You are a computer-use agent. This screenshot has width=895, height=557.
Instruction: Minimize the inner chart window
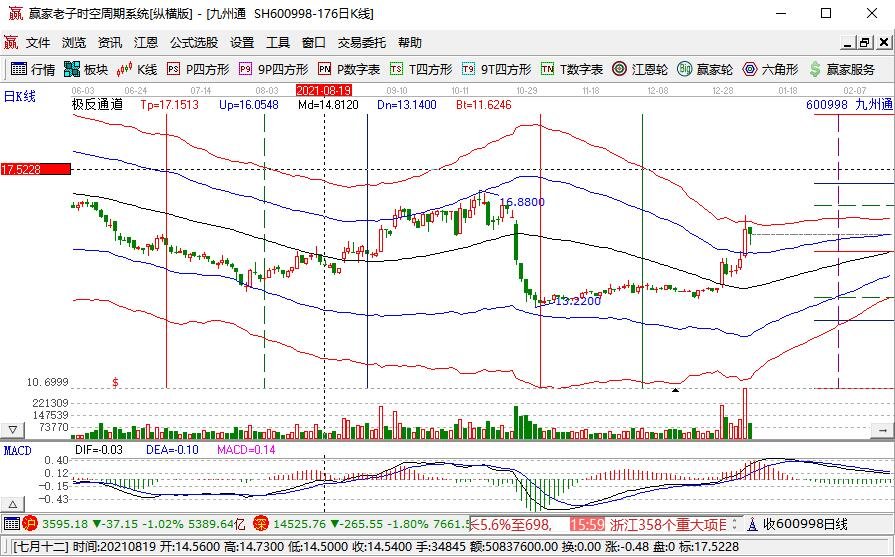coord(849,42)
